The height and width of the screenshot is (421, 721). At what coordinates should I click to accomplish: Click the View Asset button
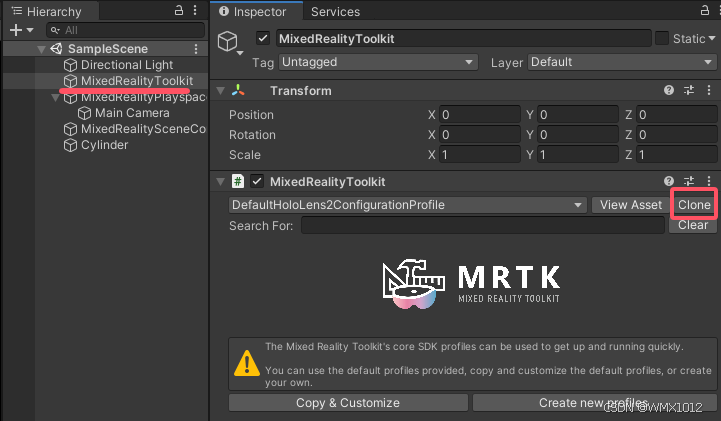coord(630,205)
